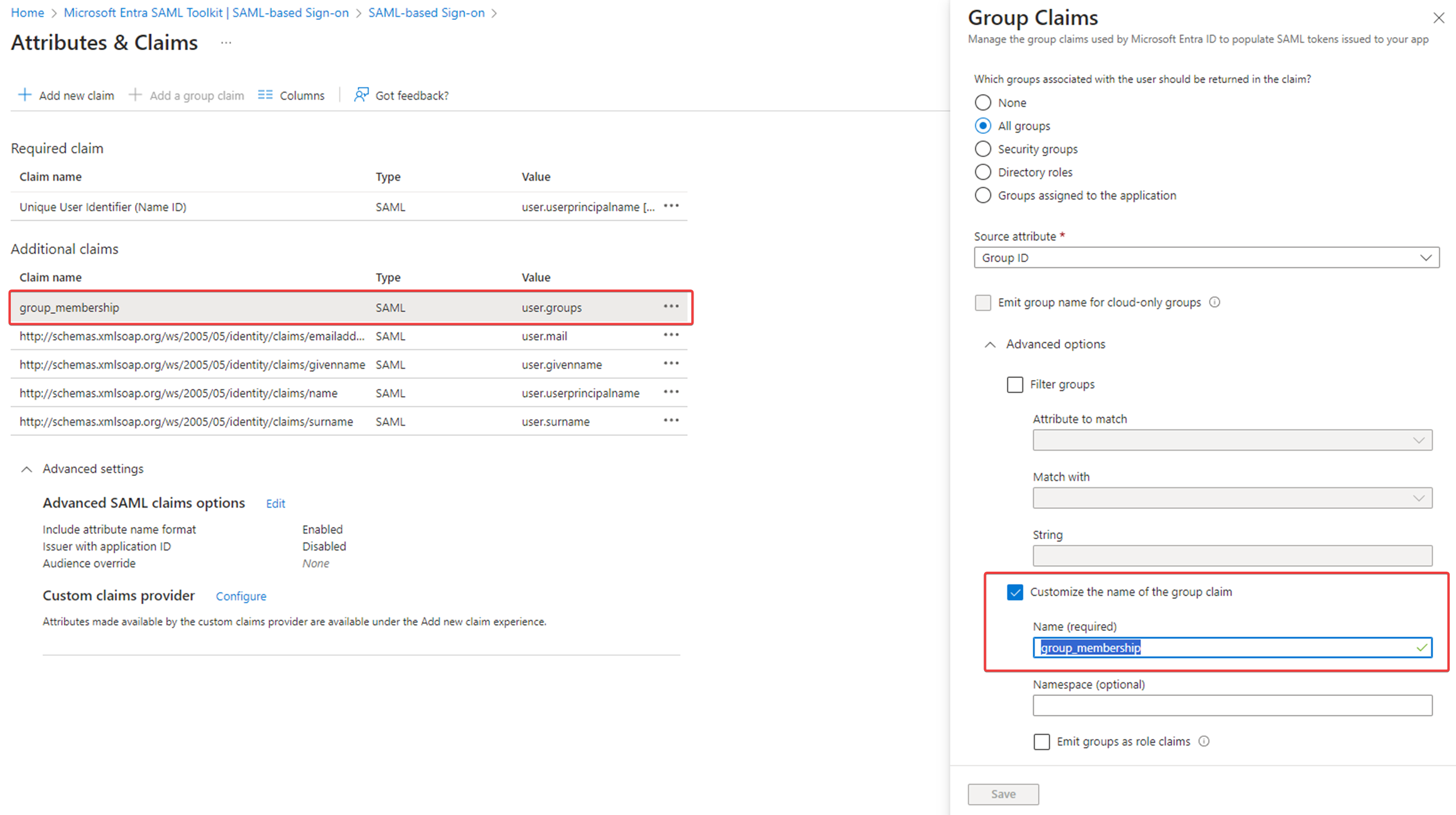Screen dimensions: 1456x815
Task: Select the Security groups radio option
Action: point(982,149)
